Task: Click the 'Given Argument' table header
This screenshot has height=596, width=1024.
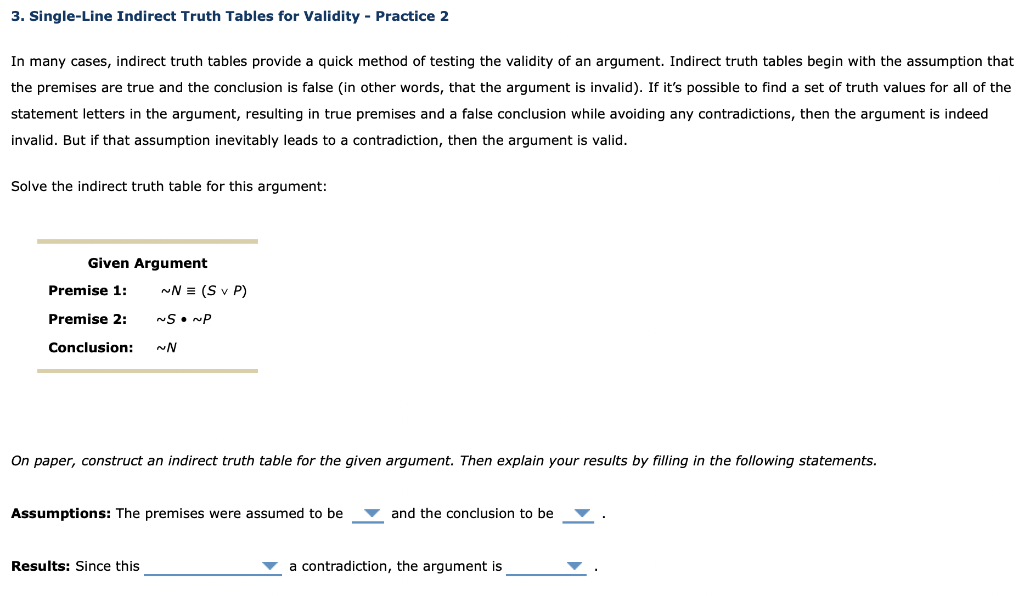Action: (147, 262)
